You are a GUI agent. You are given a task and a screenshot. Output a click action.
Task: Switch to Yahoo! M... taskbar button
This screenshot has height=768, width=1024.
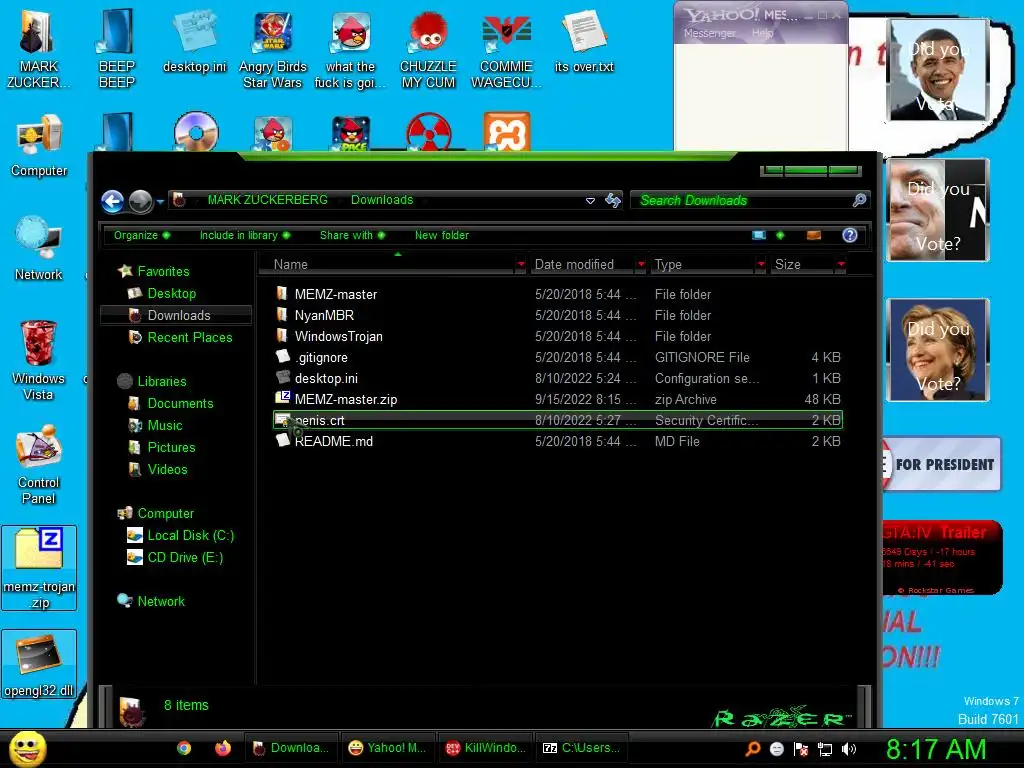(x=387, y=748)
